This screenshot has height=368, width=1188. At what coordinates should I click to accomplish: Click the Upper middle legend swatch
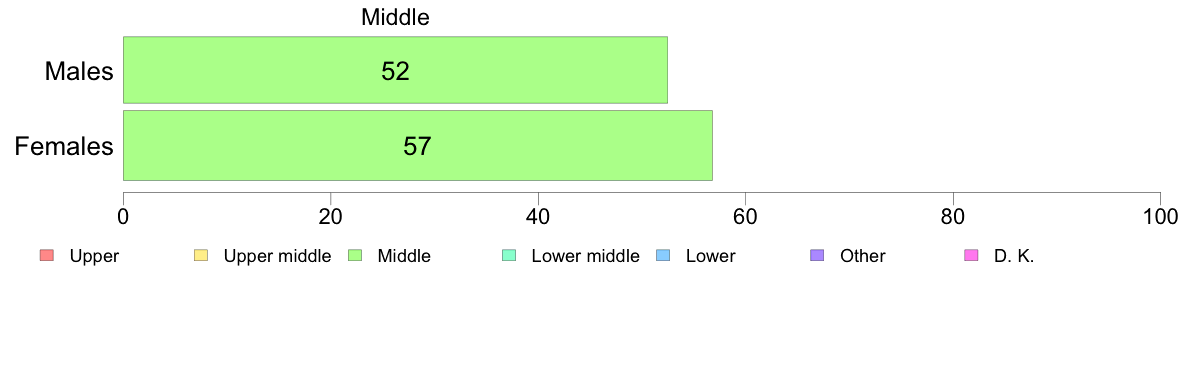pos(201,256)
